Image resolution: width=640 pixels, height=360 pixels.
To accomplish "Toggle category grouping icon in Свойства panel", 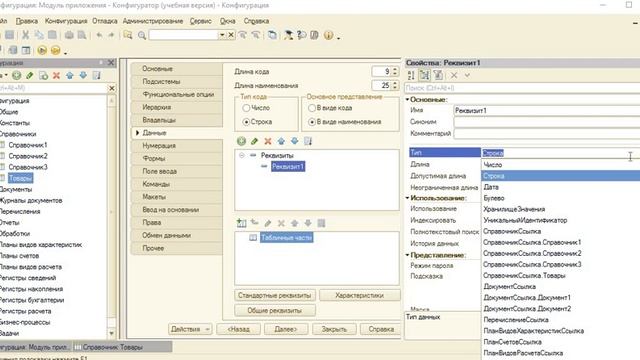I will pyautogui.click(x=424, y=75).
